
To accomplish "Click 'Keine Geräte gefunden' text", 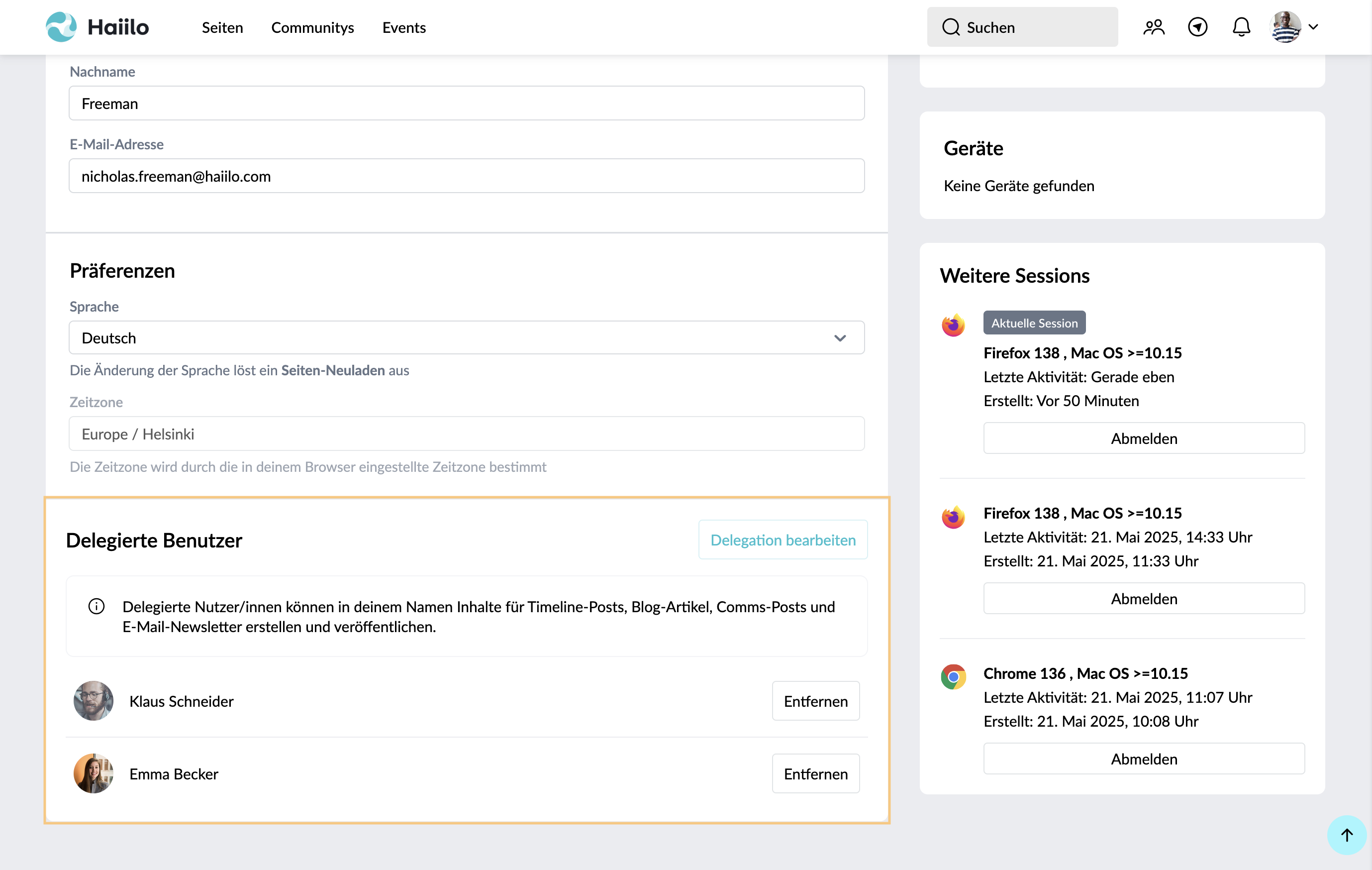I will coord(1019,186).
